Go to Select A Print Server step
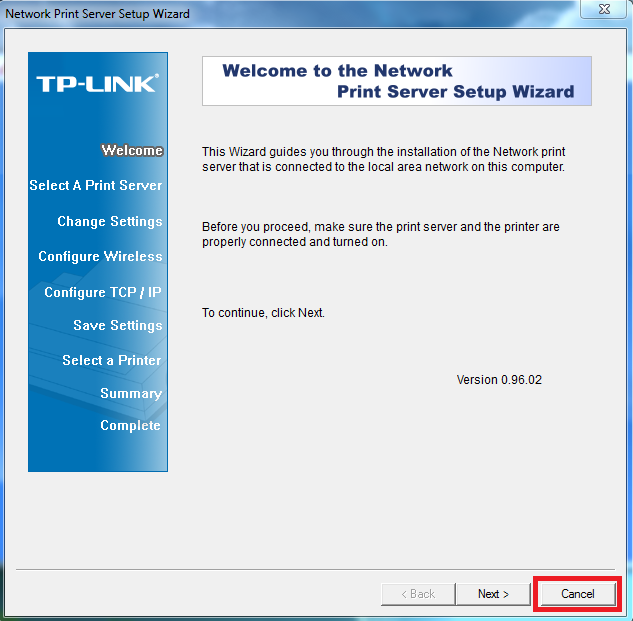Image resolution: width=633 pixels, height=621 pixels. (x=96, y=186)
